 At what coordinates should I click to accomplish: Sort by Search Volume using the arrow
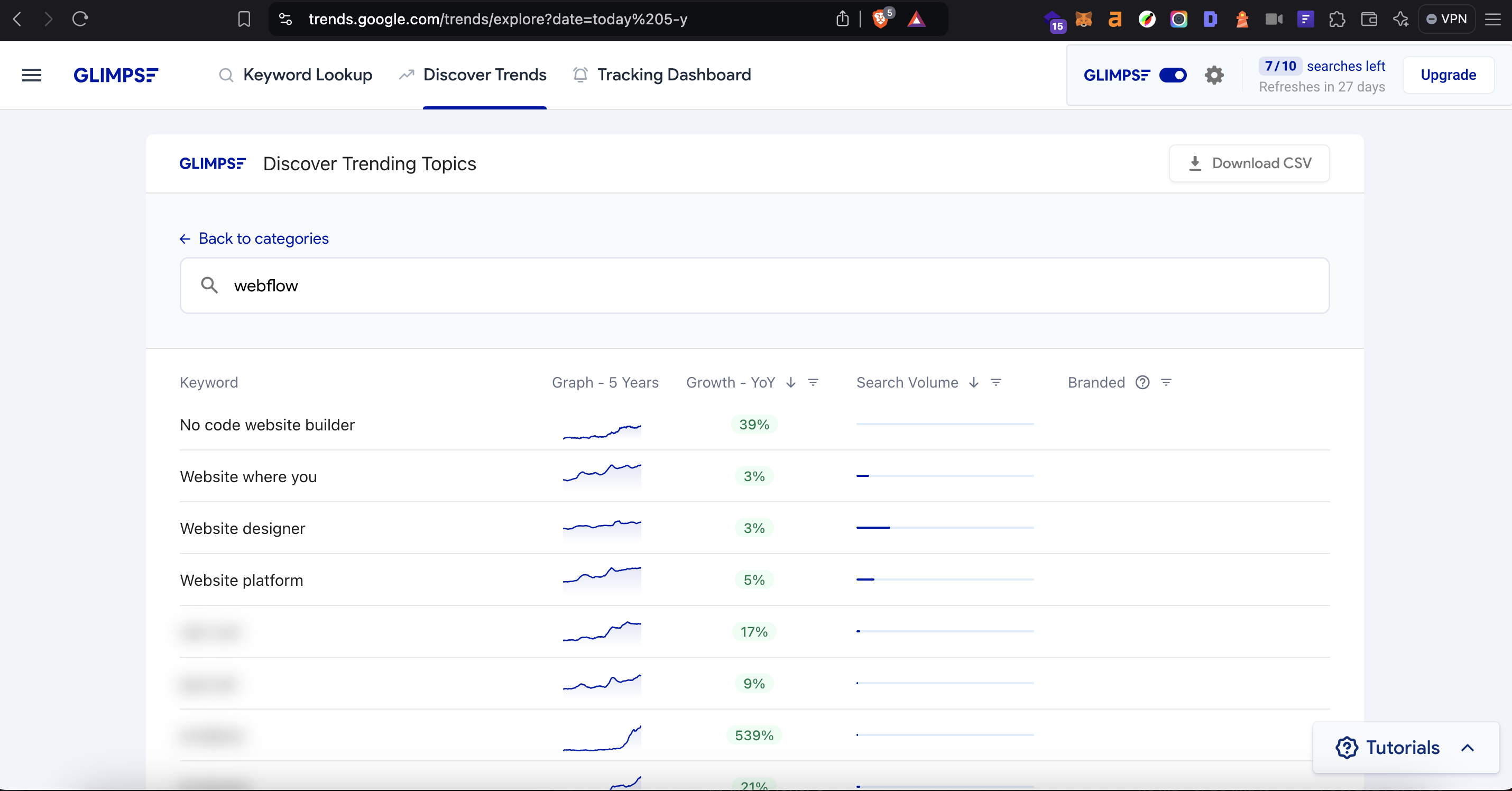974,382
